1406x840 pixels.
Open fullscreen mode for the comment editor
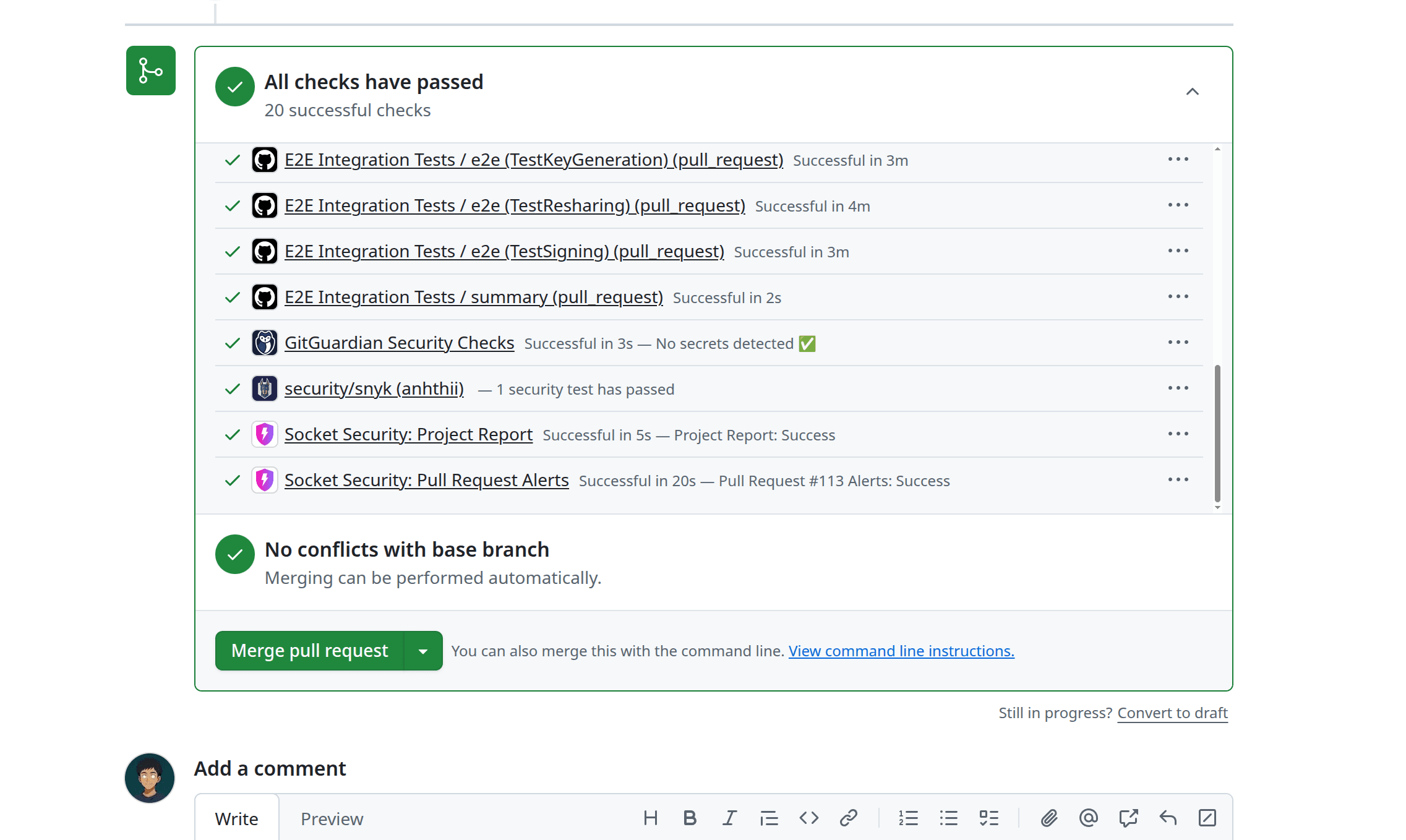click(1207, 818)
